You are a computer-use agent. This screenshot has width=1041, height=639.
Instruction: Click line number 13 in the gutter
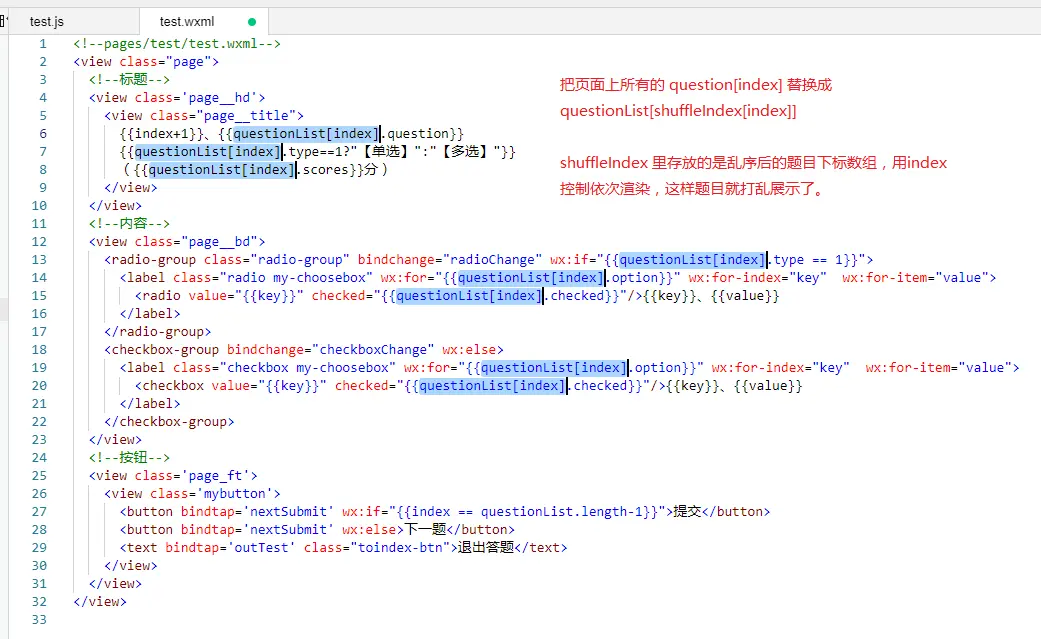click(39, 260)
